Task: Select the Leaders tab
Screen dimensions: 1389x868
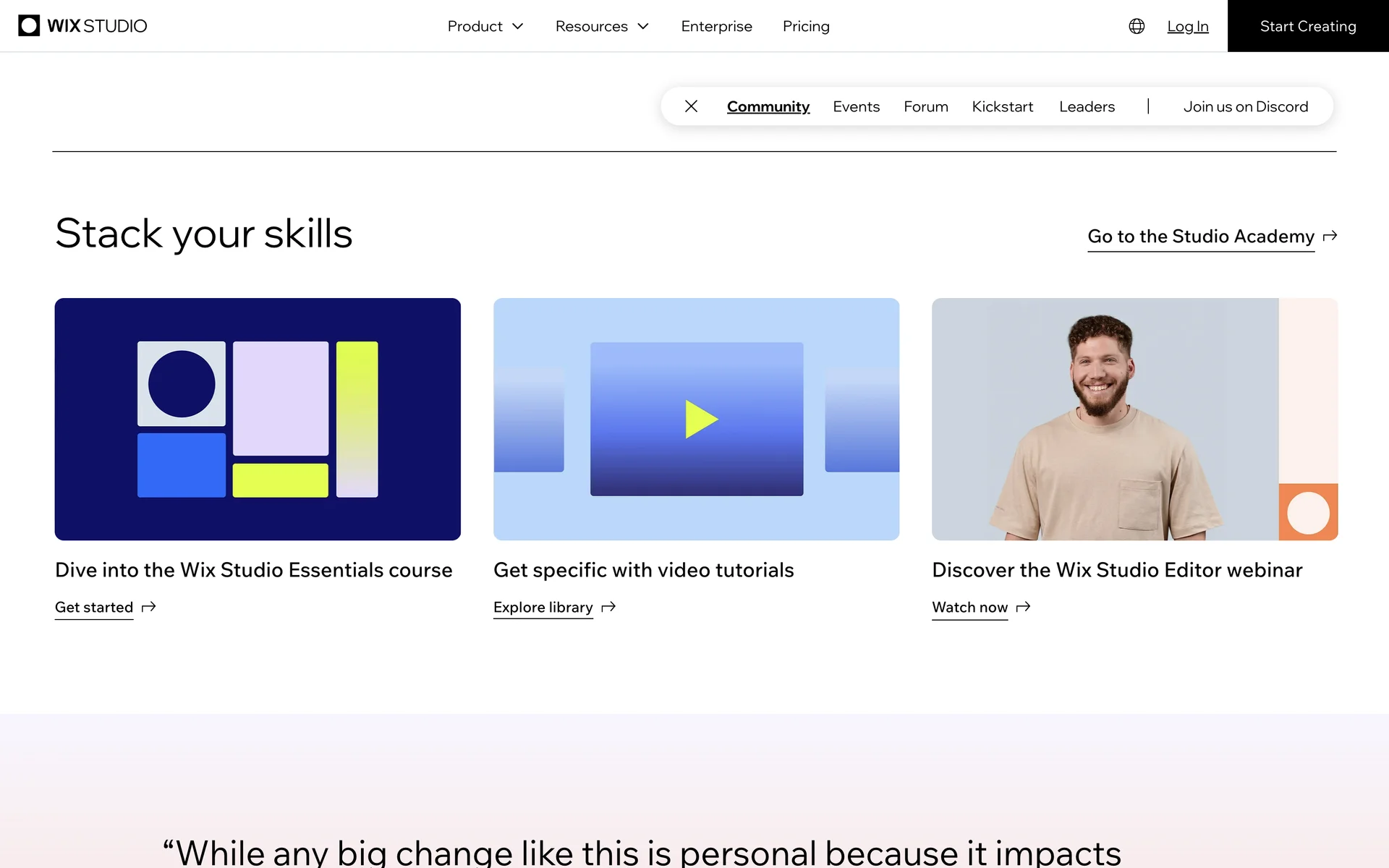Action: click(x=1087, y=106)
